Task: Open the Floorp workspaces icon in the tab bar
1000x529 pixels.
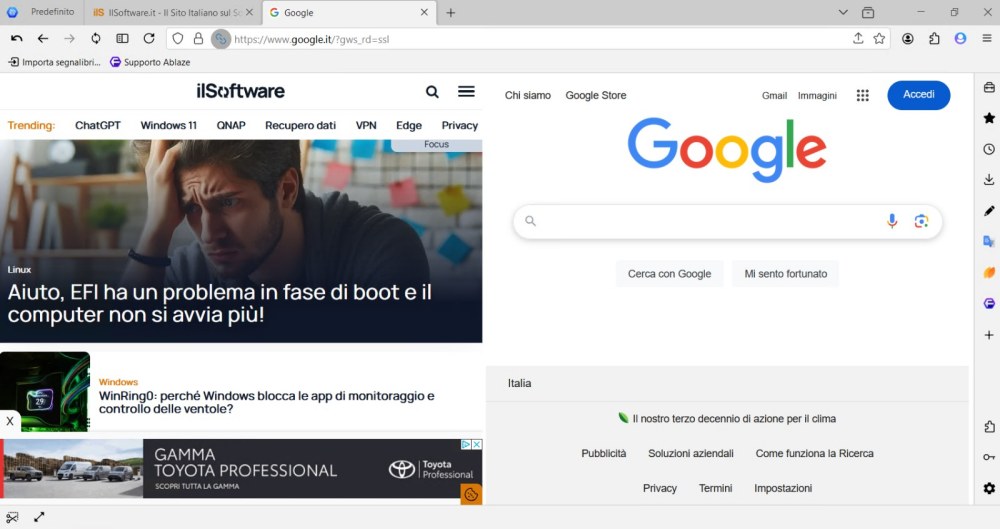Action: pyautogui.click(x=12, y=12)
